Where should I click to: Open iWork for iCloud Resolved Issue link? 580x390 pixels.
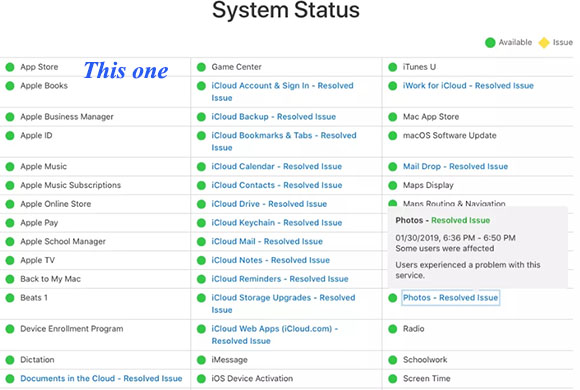[x=468, y=86]
